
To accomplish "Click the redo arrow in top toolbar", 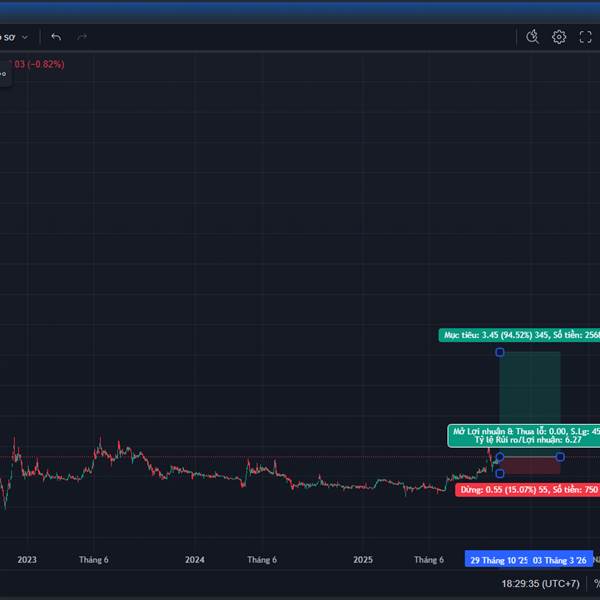I will pyautogui.click(x=82, y=37).
